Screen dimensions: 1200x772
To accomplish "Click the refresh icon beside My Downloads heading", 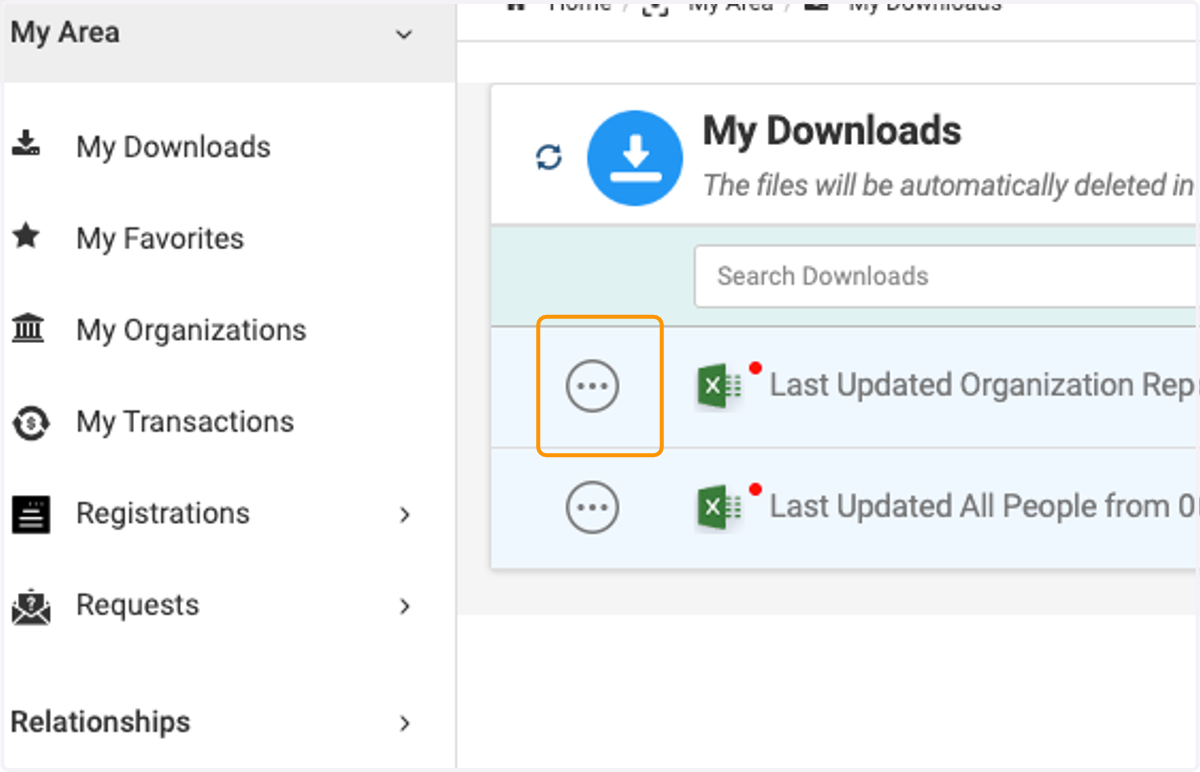I will point(549,157).
